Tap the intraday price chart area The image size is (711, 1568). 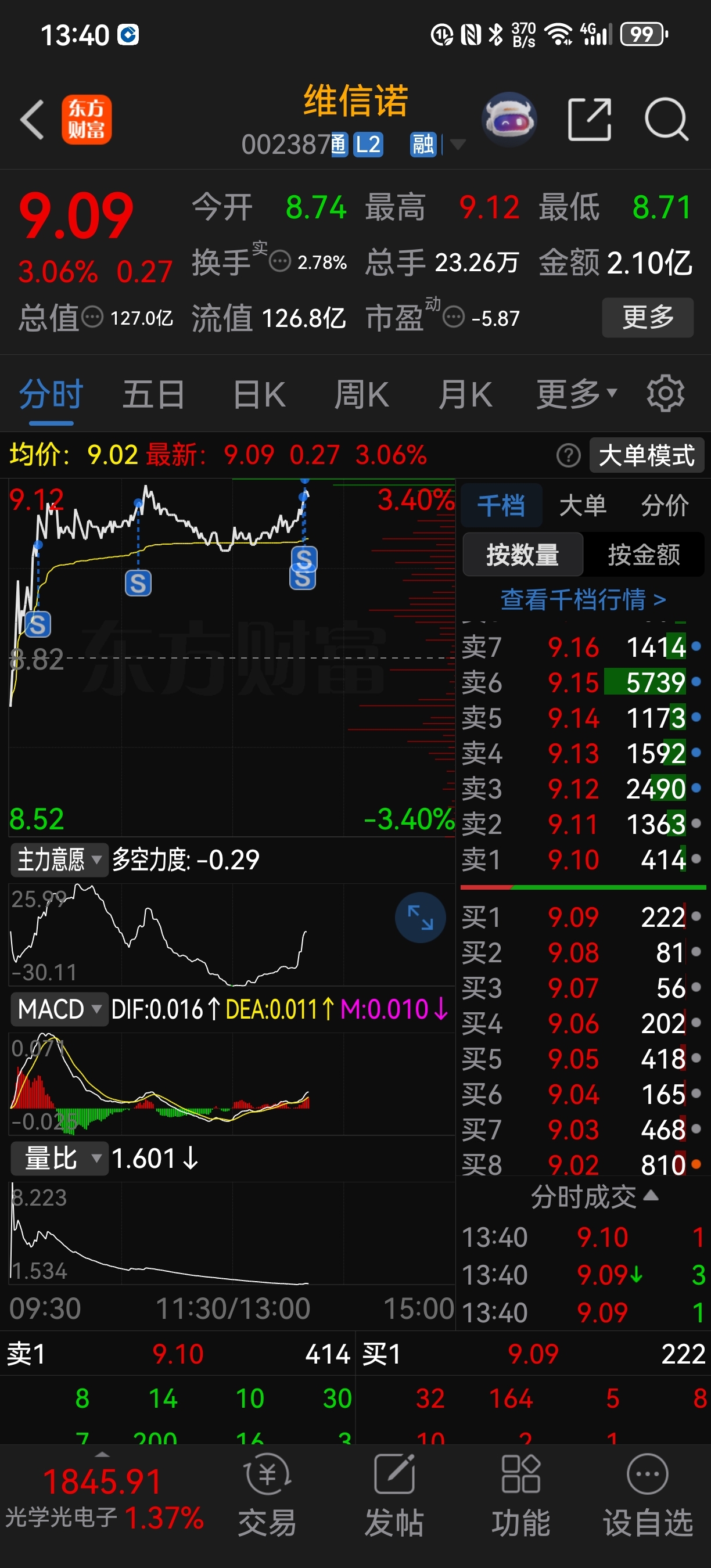coord(232,657)
